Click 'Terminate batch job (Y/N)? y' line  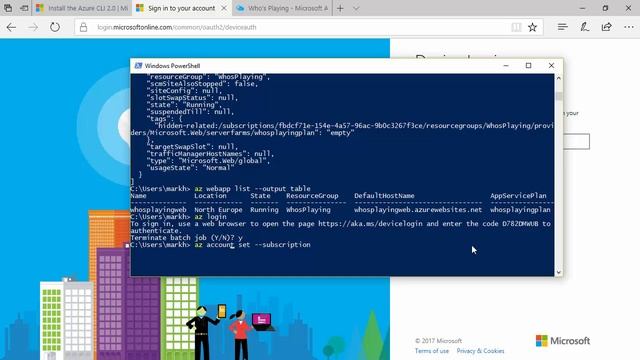click(187, 238)
